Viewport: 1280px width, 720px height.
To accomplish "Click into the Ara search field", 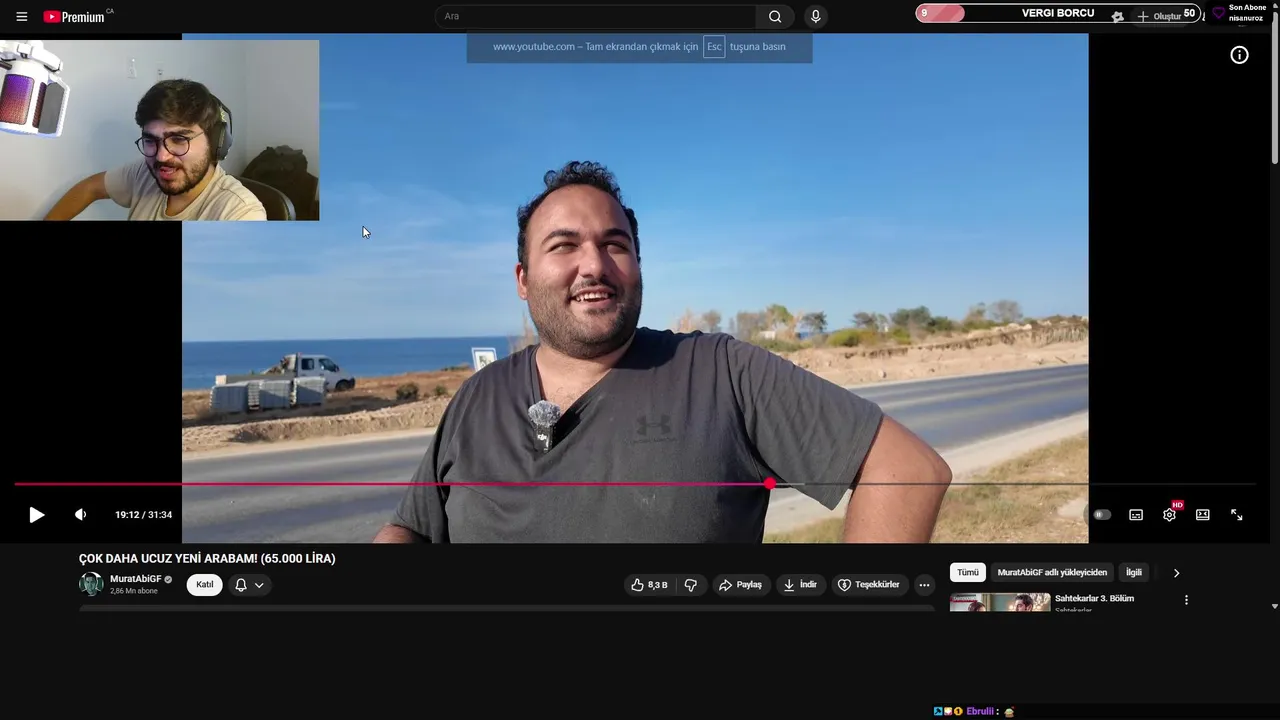I will coord(596,16).
